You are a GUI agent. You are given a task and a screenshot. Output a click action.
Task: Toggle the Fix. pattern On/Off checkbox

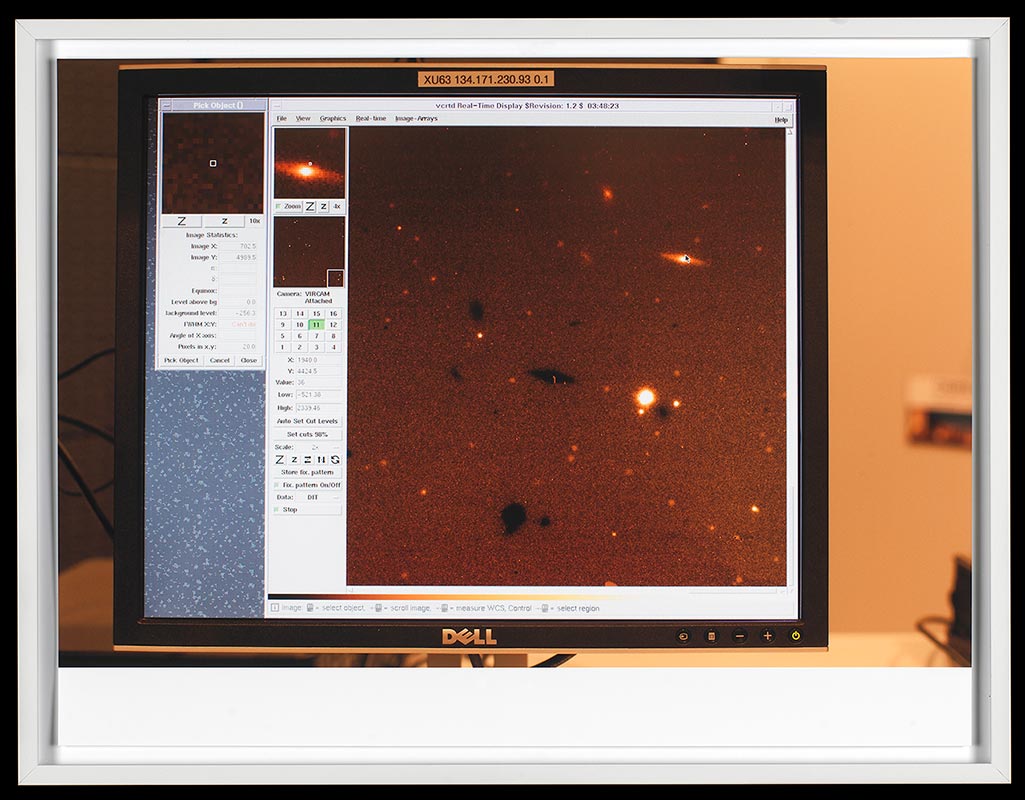click(277, 485)
